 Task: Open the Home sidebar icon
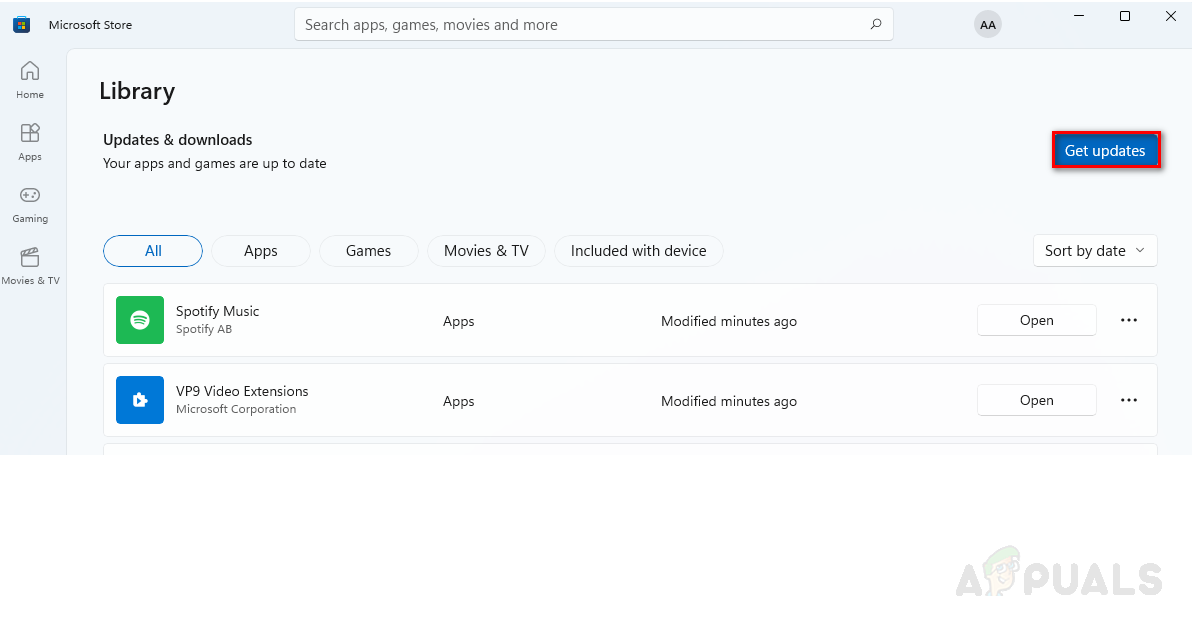(30, 71)
